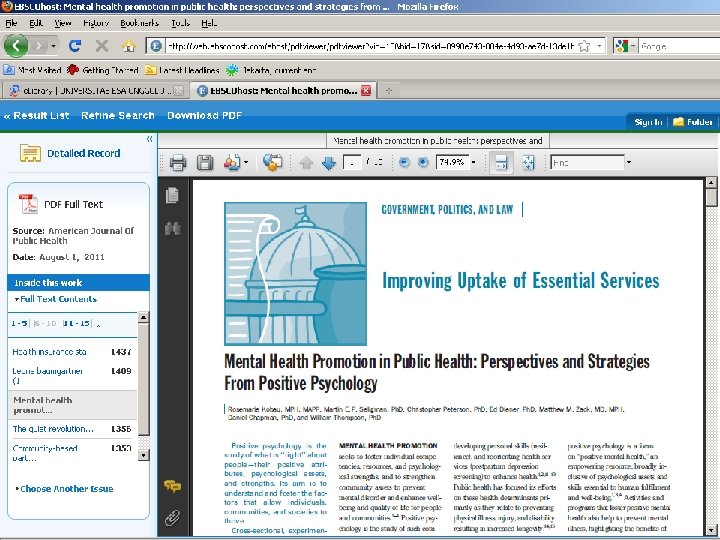Collapse the Full Text Contents section

[x=55, y=299]
